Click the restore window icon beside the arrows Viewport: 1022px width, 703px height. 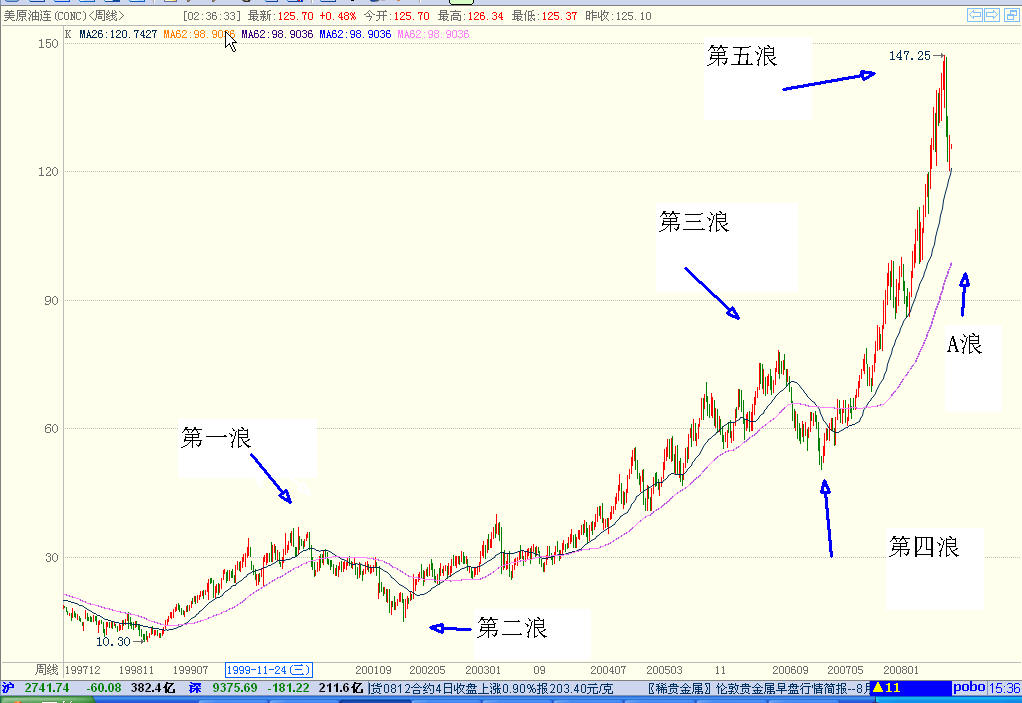pos(1012,15)
